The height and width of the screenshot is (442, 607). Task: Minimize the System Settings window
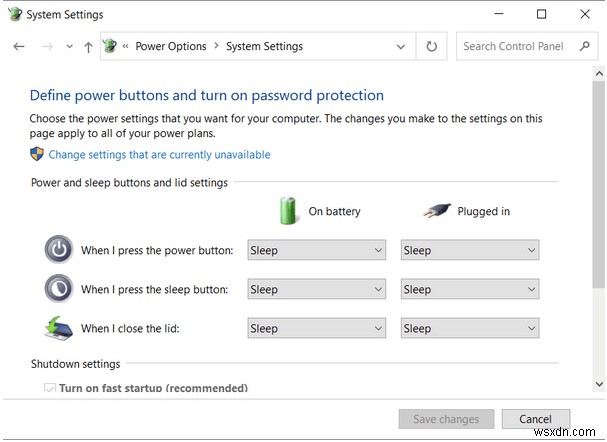pos(499,14)
